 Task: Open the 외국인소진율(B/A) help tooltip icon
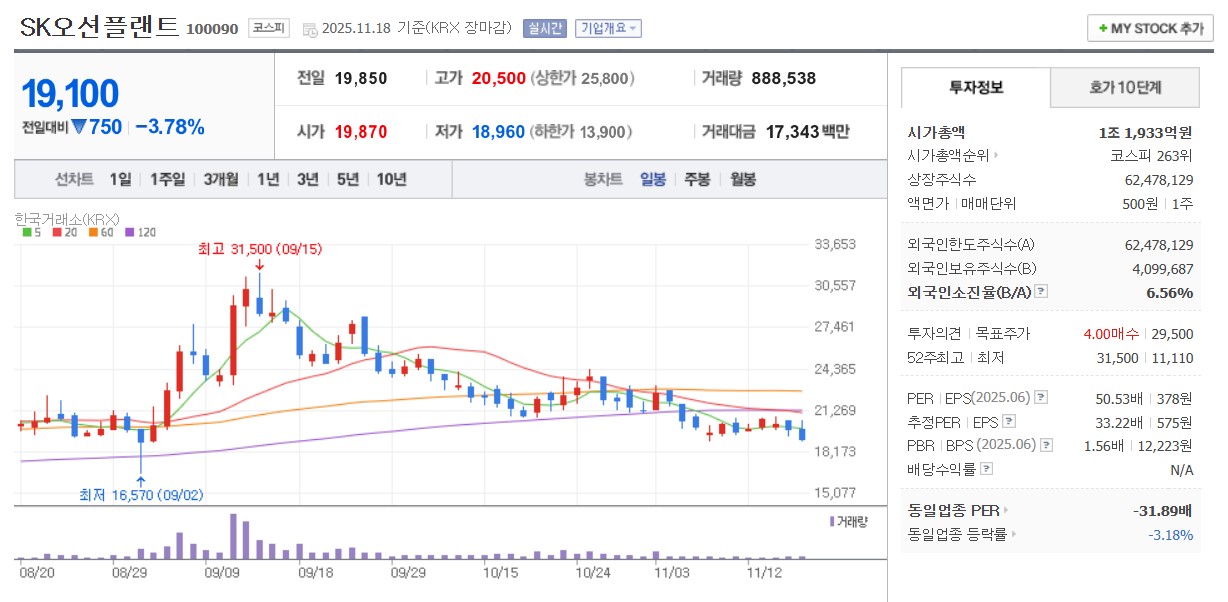(1040, 289)
